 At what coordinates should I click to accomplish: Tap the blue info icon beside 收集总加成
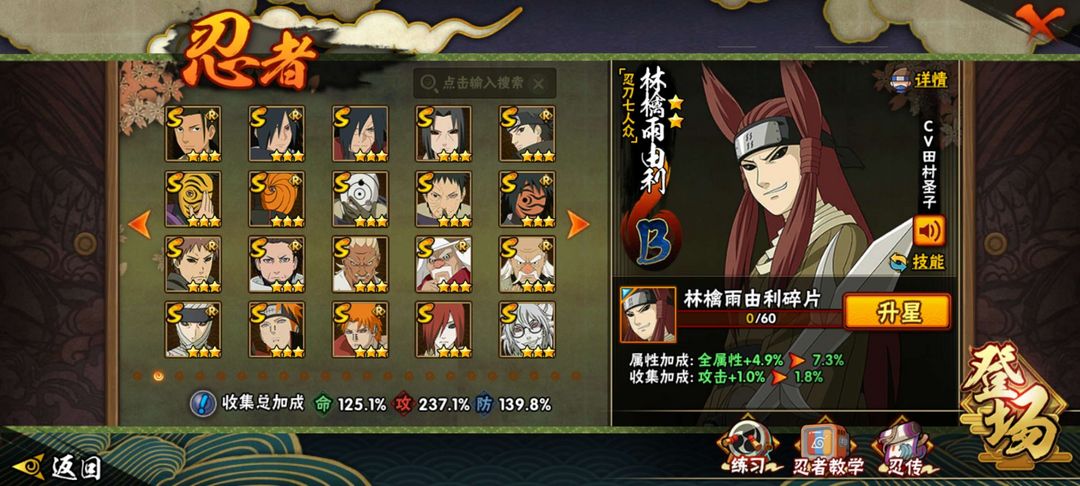(203, 403)
